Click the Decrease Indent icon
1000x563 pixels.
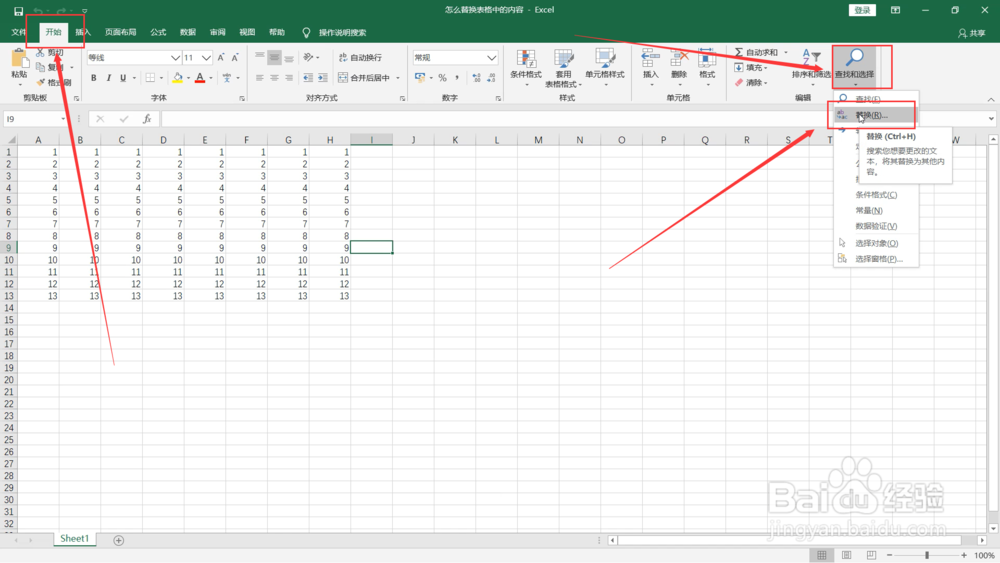pos(308,78)
